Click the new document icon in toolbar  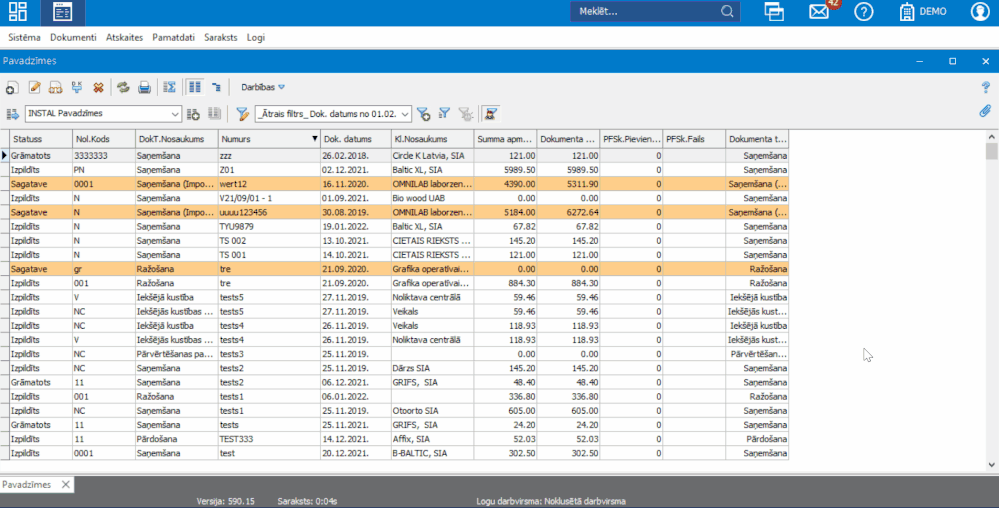(x=12, y=87)
